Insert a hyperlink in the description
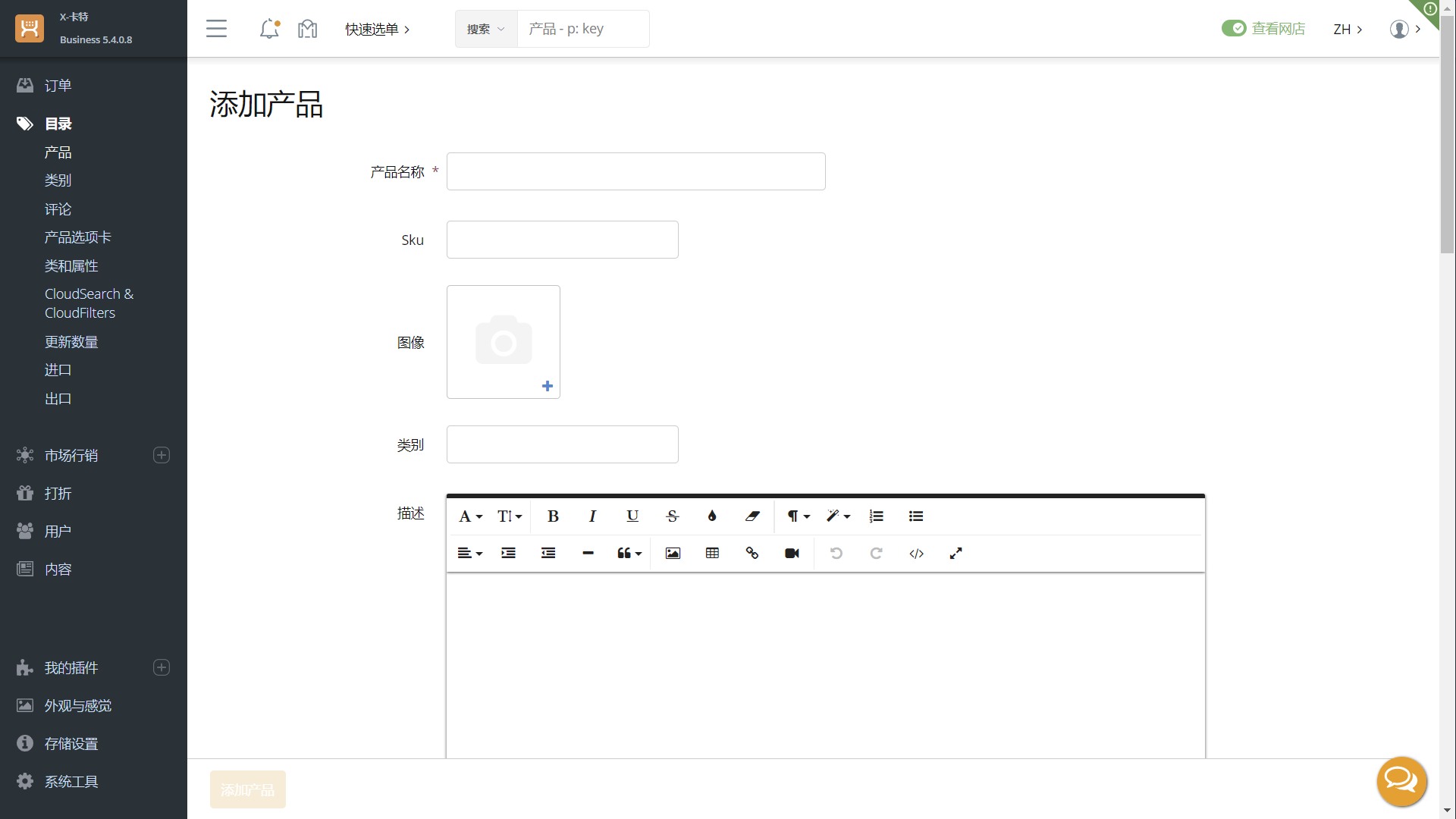The width and height of the screenshot is (1456, 819). pyautogui.click(x=752, y=554)
